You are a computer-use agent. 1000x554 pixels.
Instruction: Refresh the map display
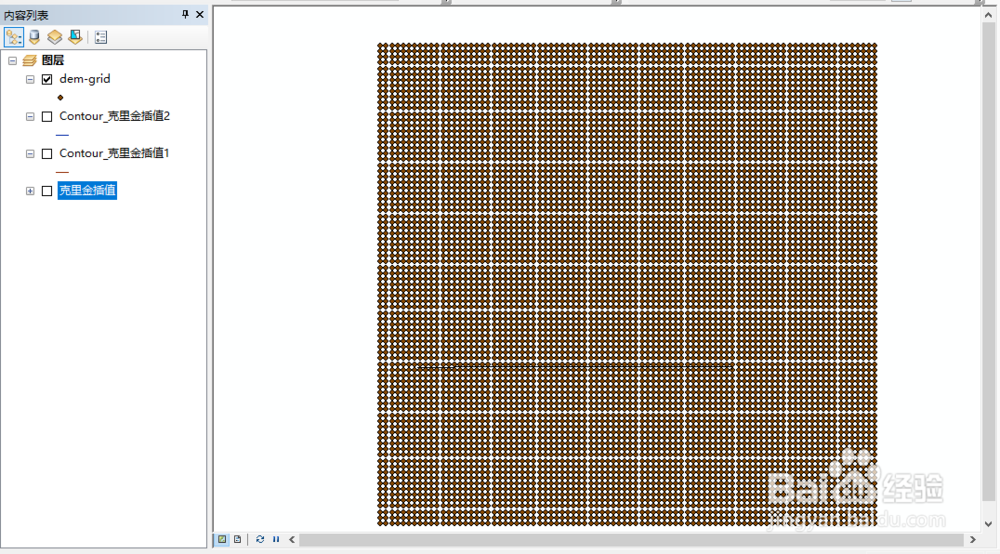click(260, 539)
